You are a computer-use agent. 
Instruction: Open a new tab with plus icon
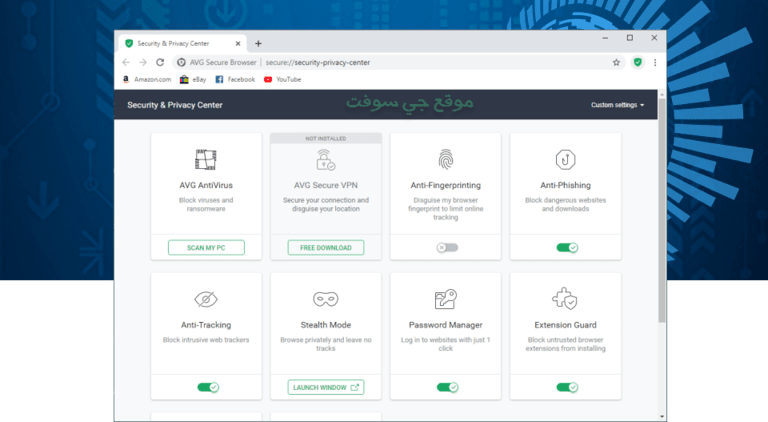coord(258,44)
